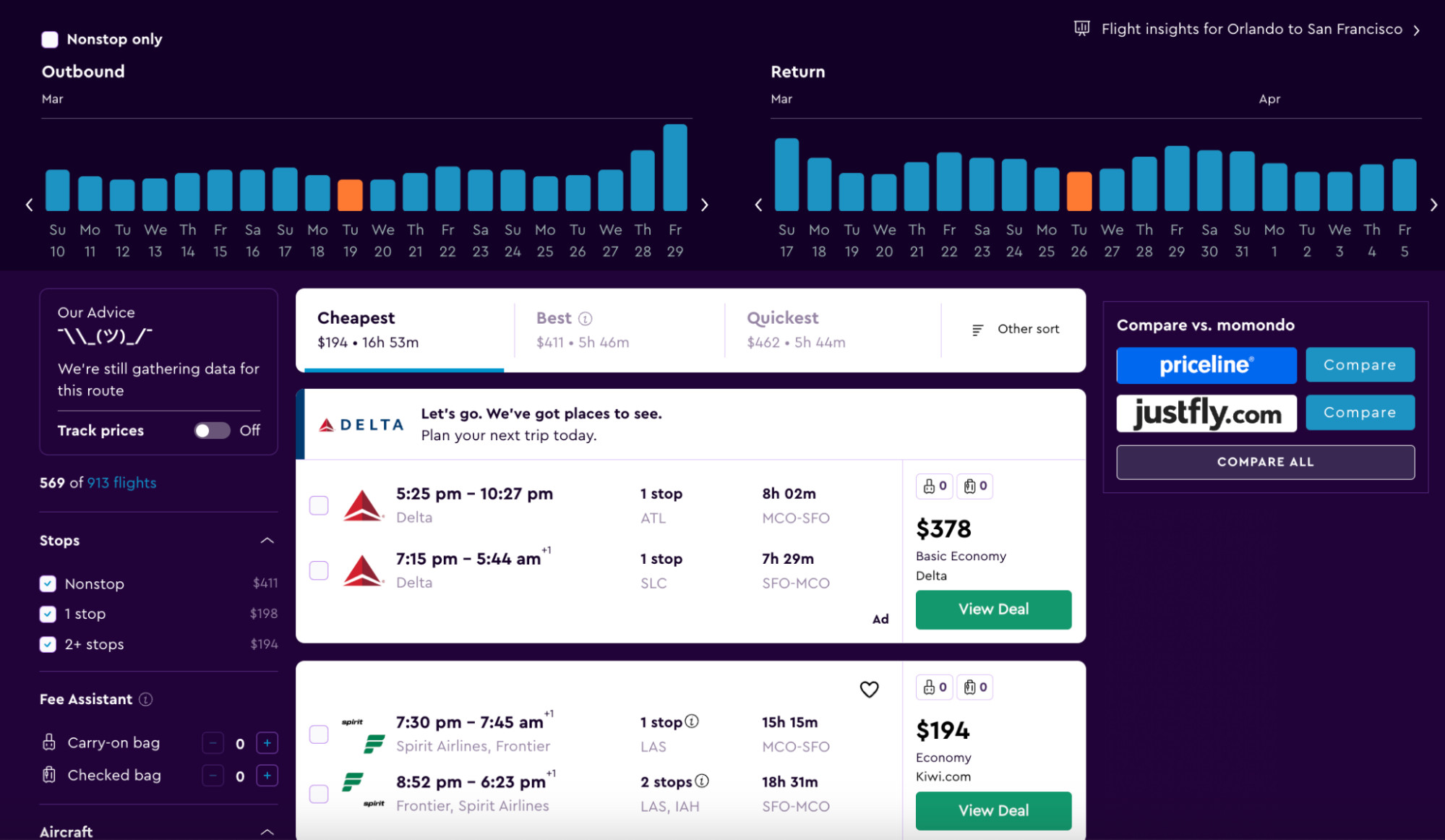This screenshot has width=1445, height=840.
Task: Open the 913 flights link
Action: coord(121,483)
